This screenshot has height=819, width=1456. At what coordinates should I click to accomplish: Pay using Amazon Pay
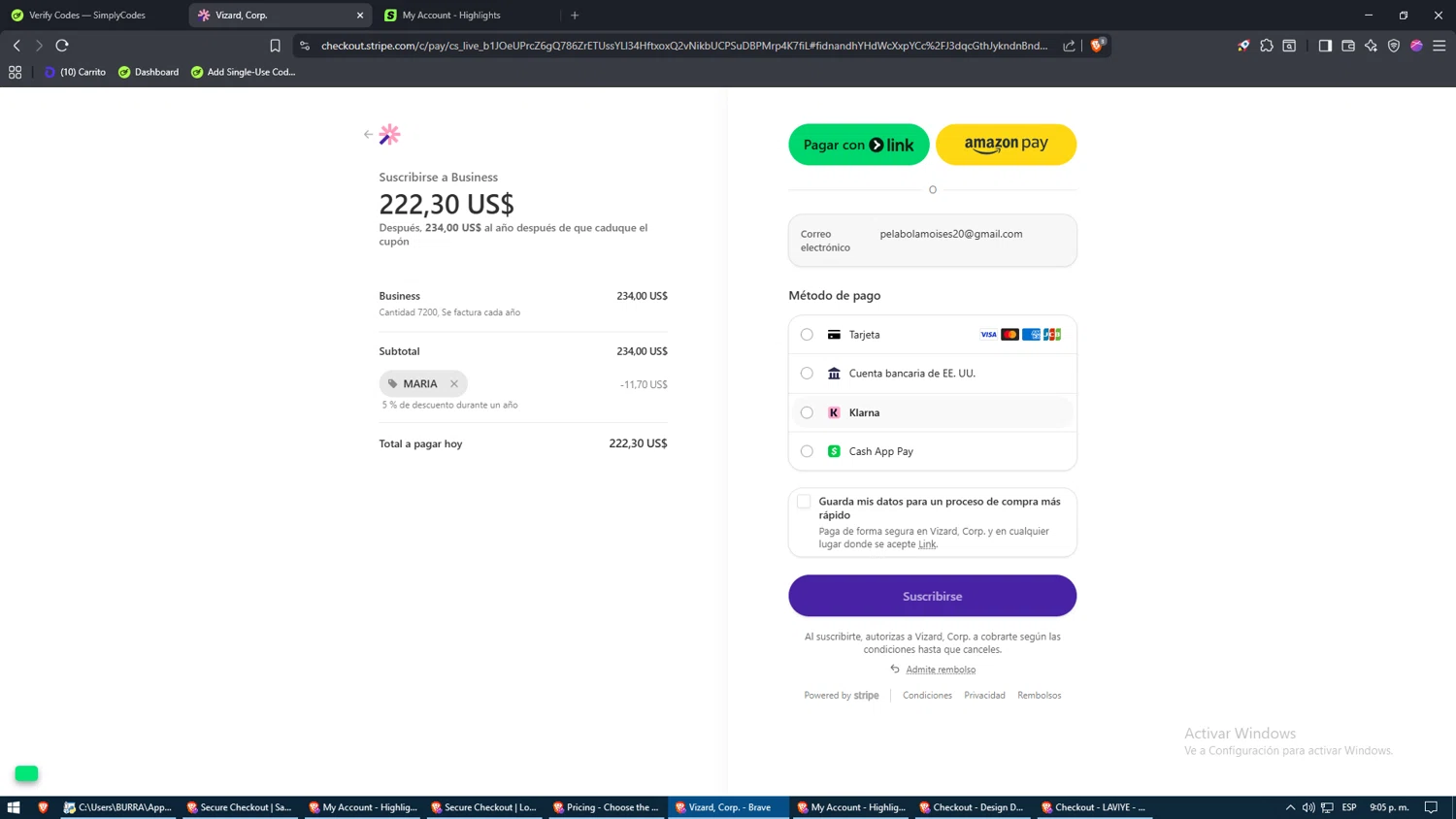[1006, 145]
